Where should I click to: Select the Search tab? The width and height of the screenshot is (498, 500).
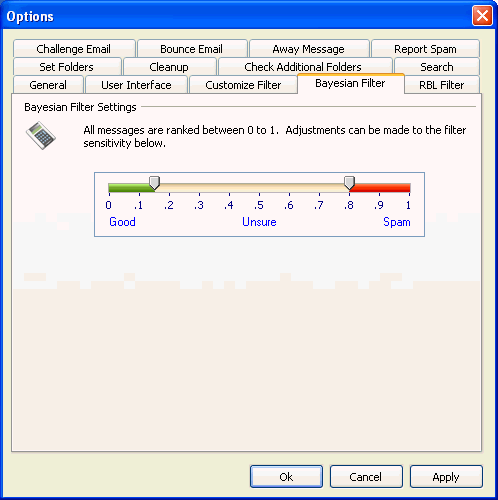click(437, 67)
